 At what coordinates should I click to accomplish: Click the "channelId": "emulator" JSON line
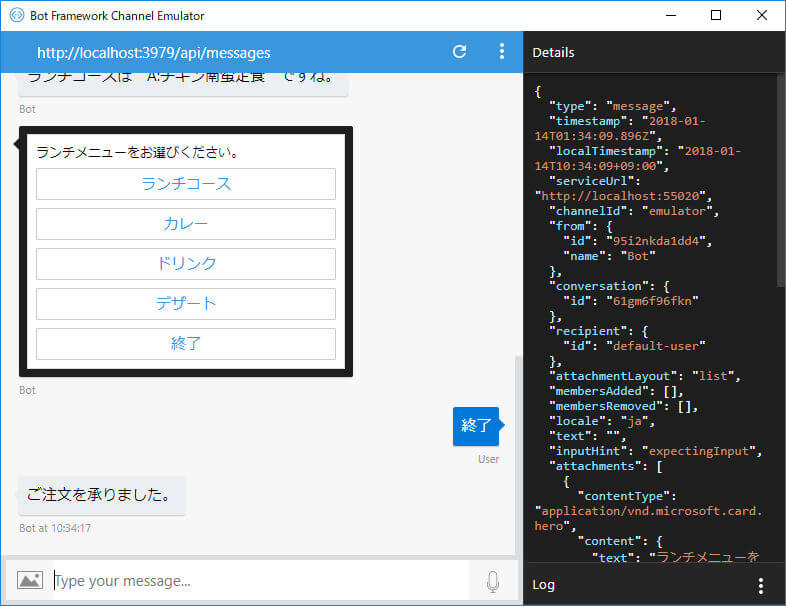pyautogui.click(x=634, y=211)
